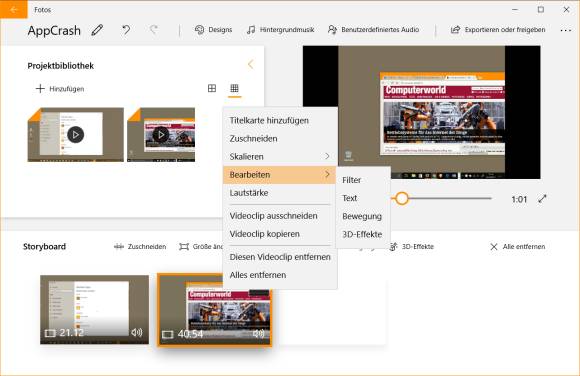Viewport: 580px width, 376px height.
Task: Click Exportieren oder freigeben
Action: [498, 30]
